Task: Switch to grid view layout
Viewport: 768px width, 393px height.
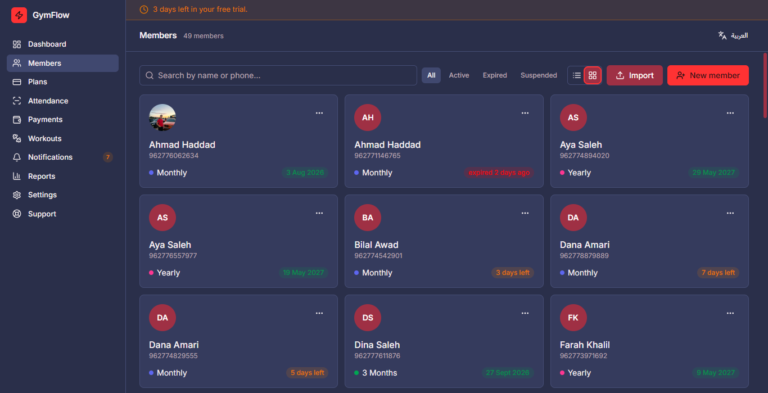Action: [593, 75]
